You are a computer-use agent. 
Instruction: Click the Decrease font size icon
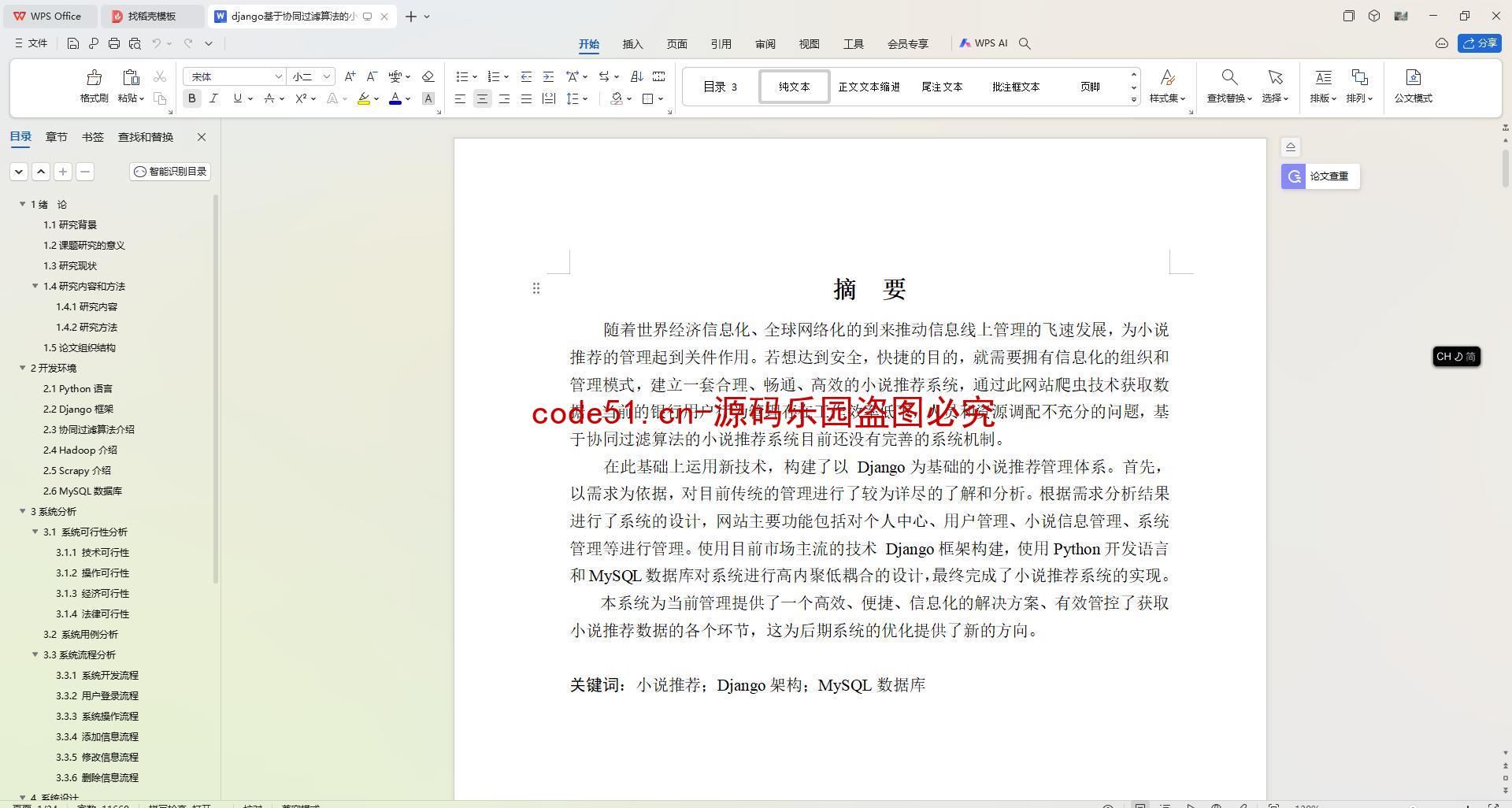click(x=372, y=76)
